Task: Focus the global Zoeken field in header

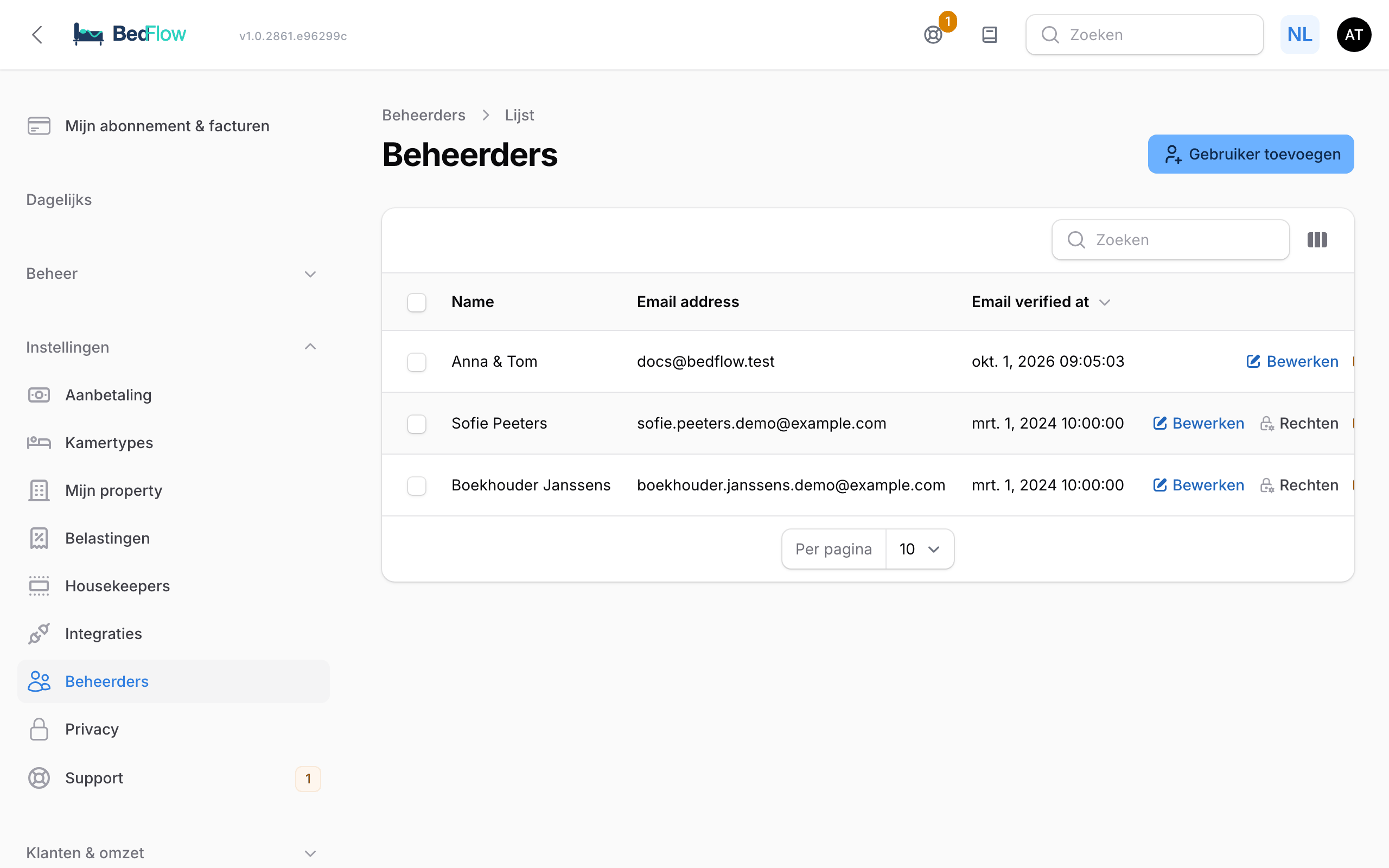Action: [x=1144, y=35]
